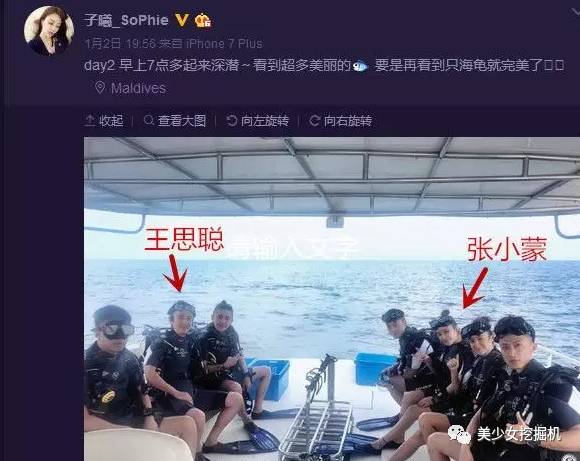Click the clockwise rotate icon
580x461 pixels.
(x=314, y=120)
